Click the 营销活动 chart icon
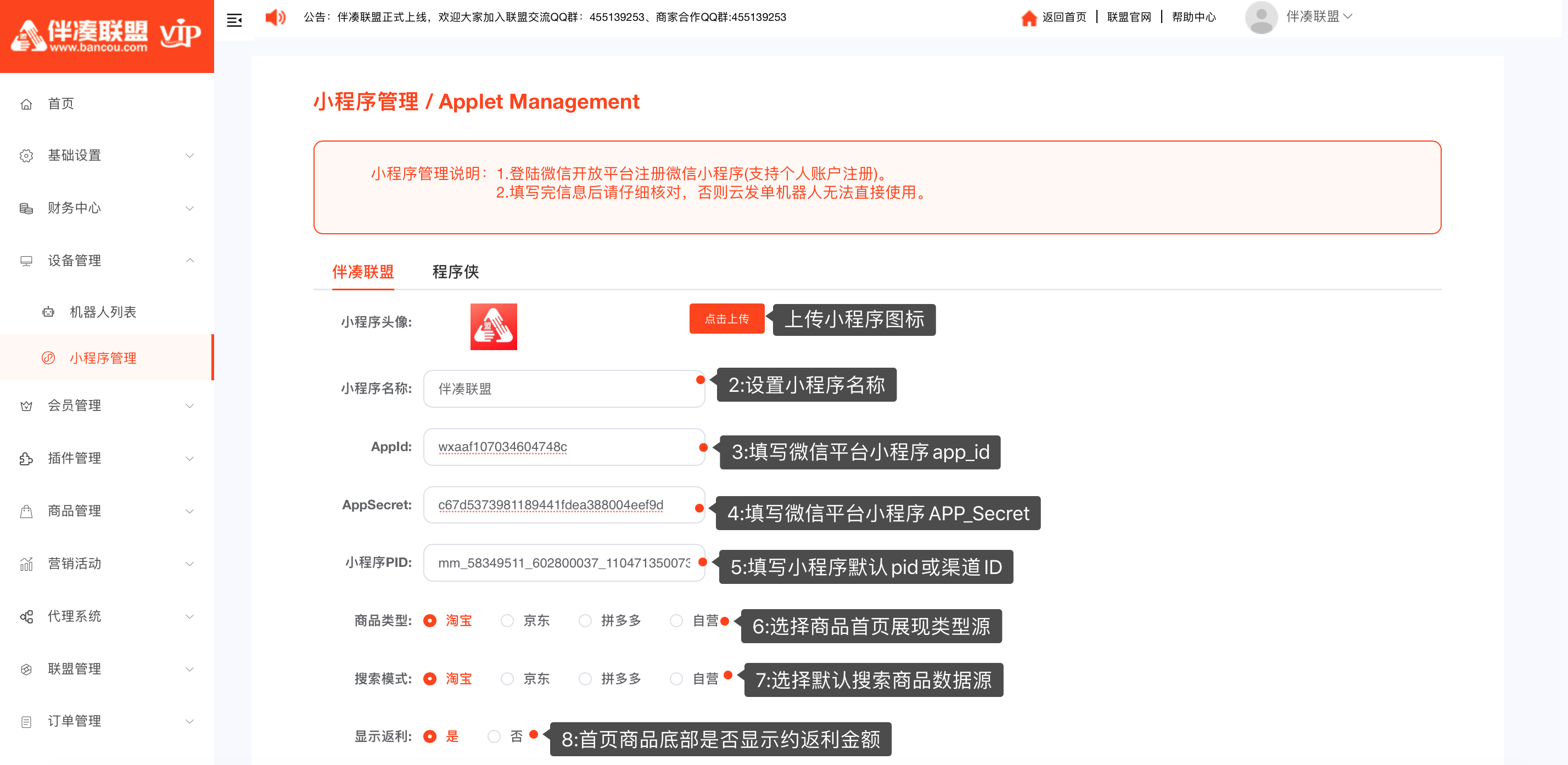Viewport: 1568px width, 765px height. tap(26, 564)
